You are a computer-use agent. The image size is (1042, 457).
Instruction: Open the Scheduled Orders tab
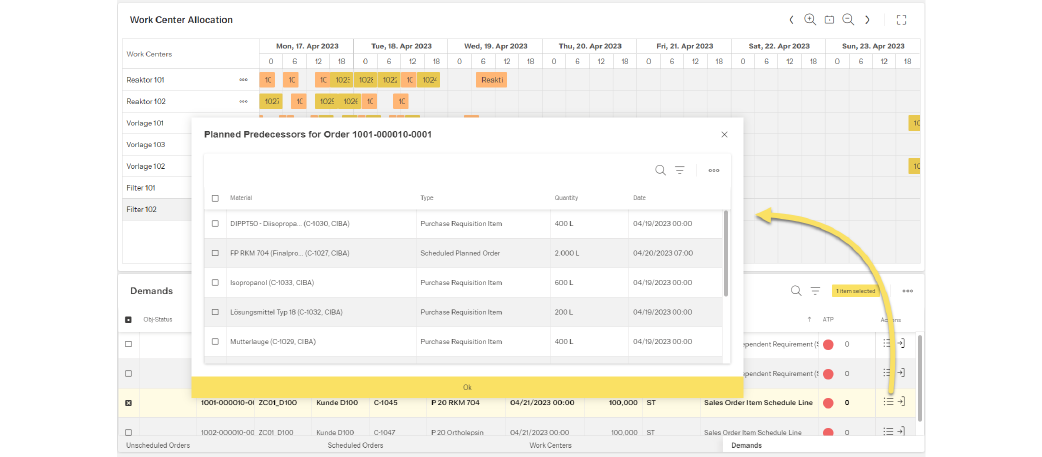356,445
